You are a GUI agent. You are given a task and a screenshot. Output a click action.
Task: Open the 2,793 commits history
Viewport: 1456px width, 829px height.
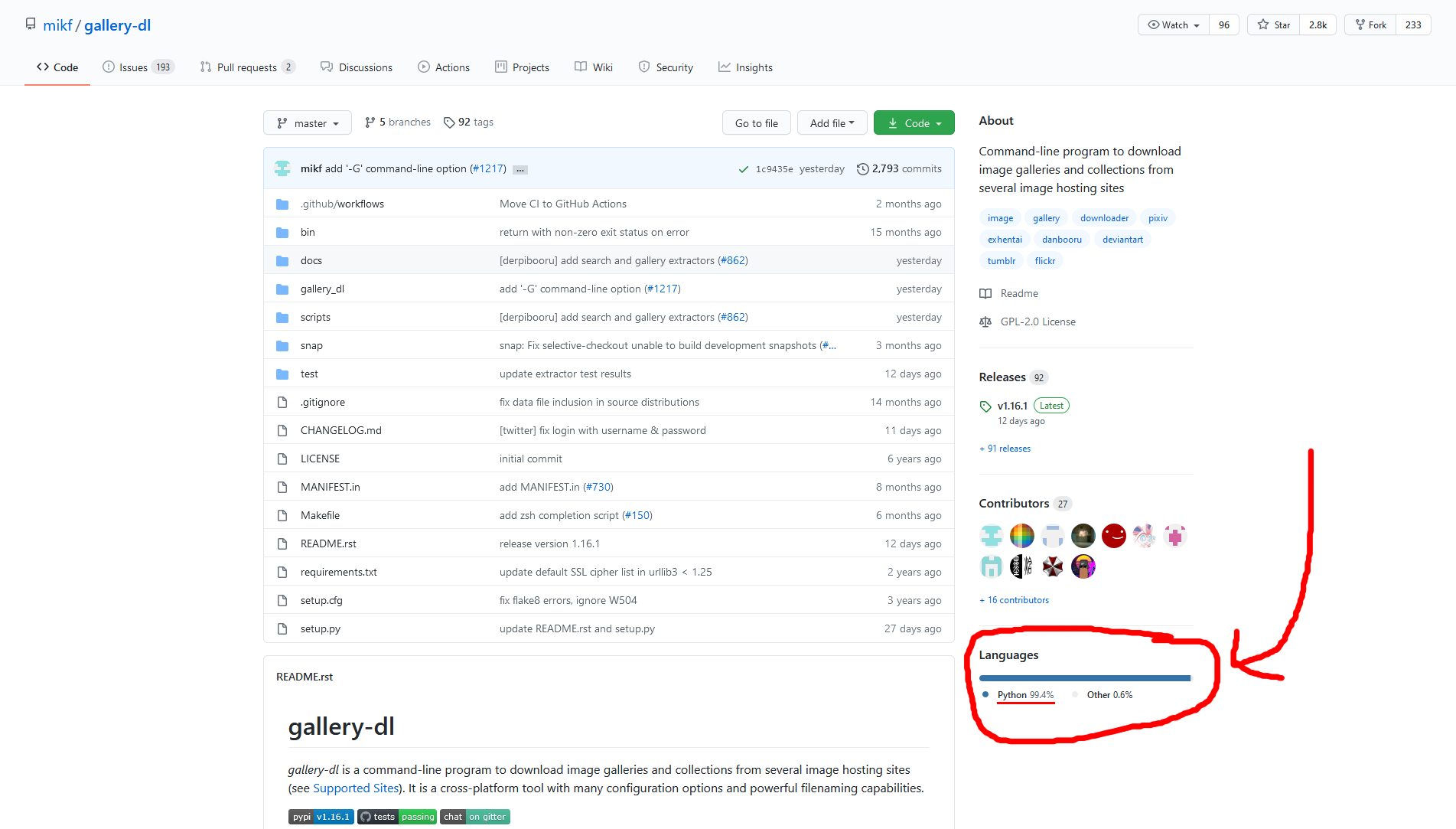(899, 168)
